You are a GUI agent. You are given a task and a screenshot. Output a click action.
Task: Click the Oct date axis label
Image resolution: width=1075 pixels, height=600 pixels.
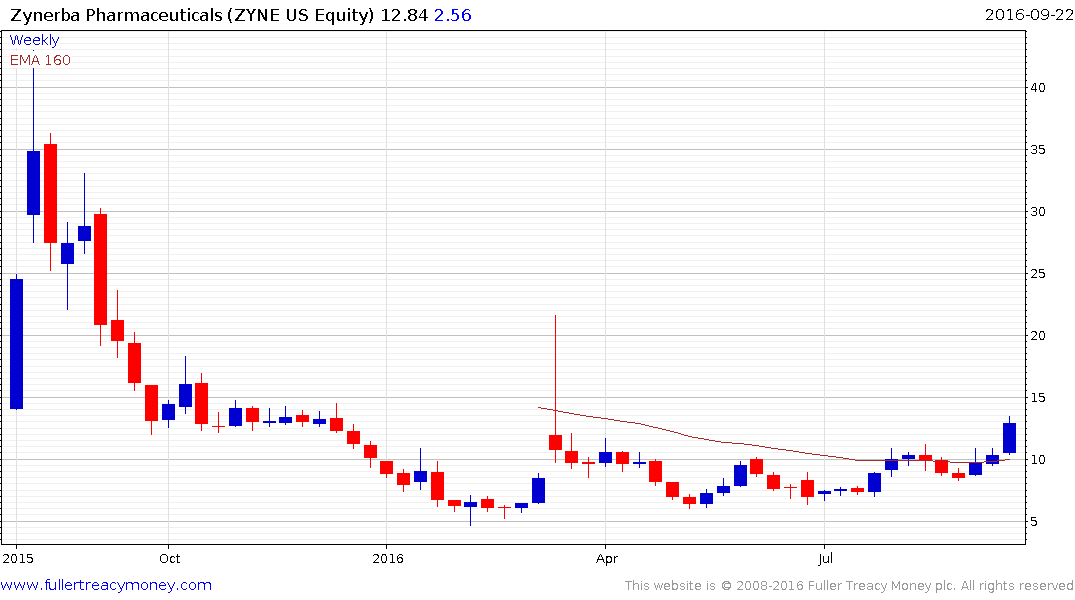point(169,558)
